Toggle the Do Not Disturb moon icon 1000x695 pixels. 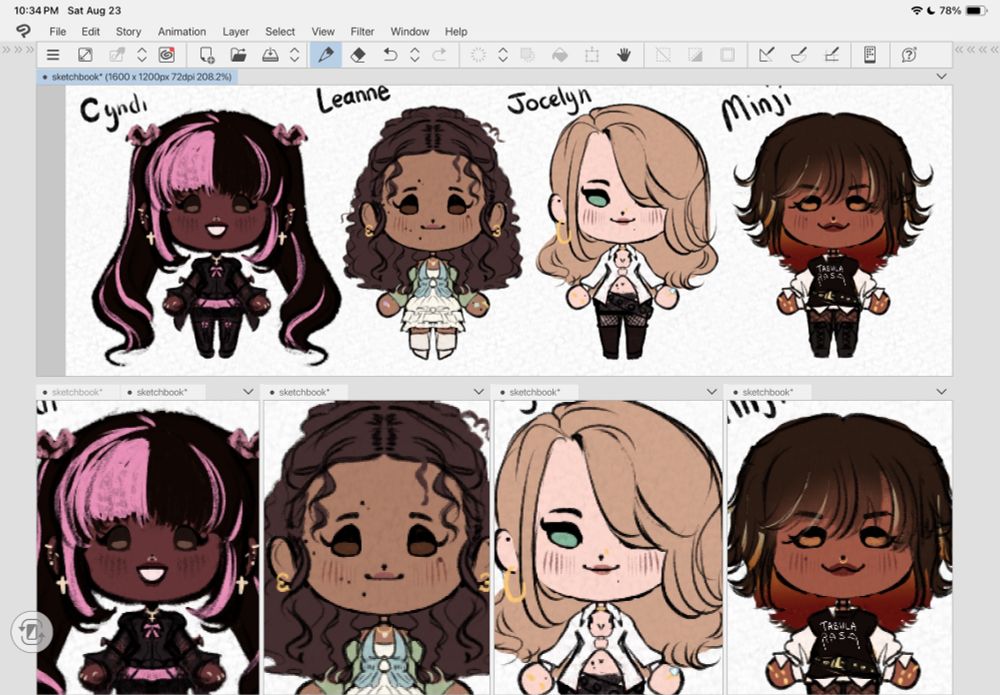pyautogui.click(x=931, y=10)
